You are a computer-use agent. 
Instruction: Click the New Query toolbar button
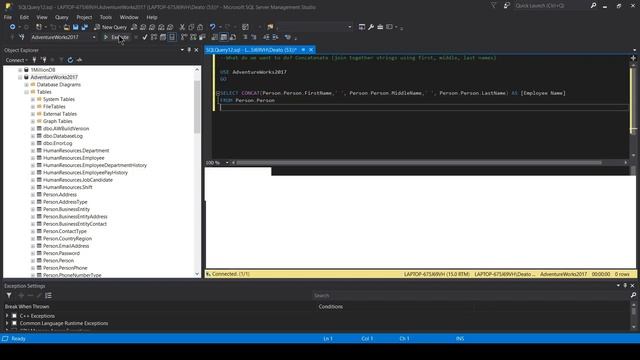[x=110, y=27]
